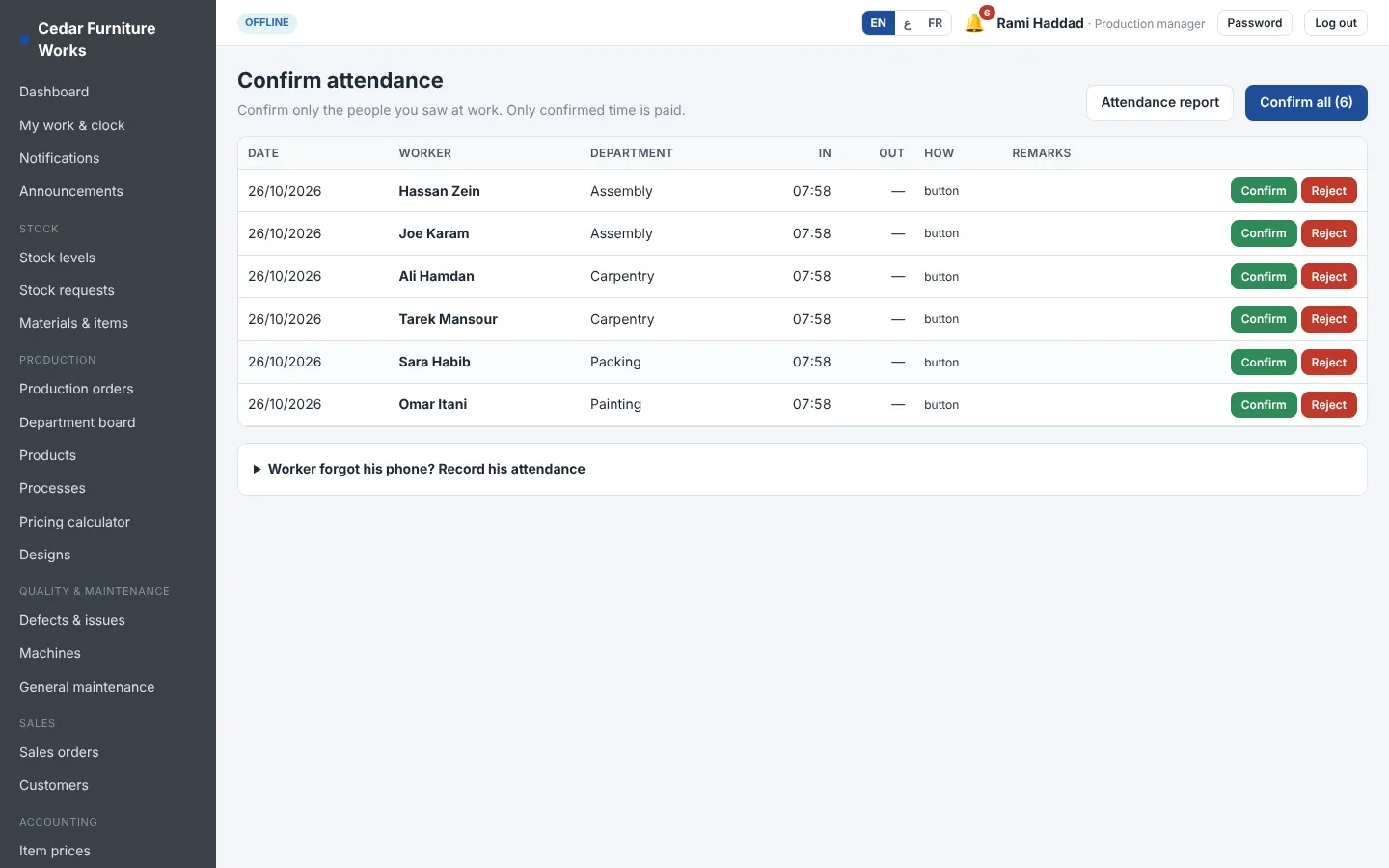Click the OFFLINE status badge
This screenshot has width=1389, height=868.
tap(267, 22)
